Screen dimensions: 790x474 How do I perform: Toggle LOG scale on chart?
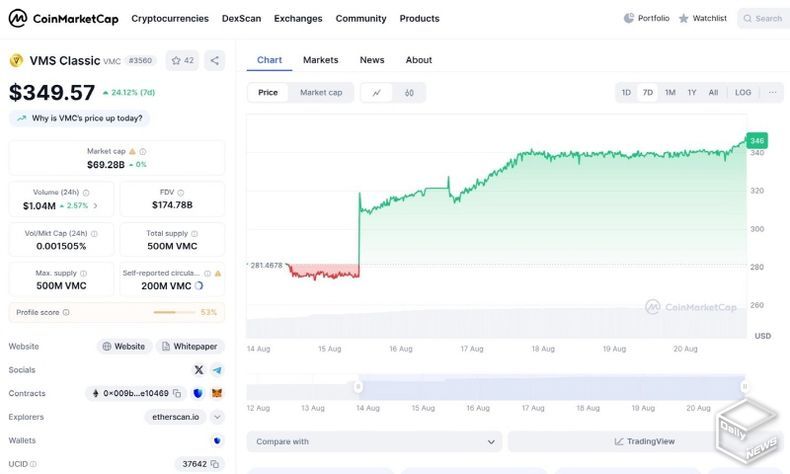pos(743,93)
